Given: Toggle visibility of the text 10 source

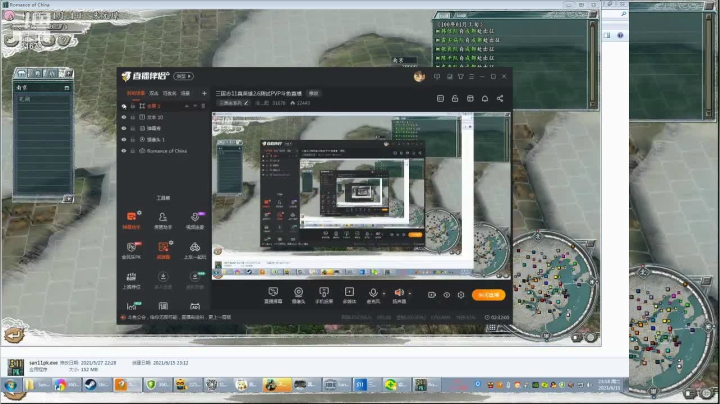Looking at the screenshot, I should [x=124, y=117].
